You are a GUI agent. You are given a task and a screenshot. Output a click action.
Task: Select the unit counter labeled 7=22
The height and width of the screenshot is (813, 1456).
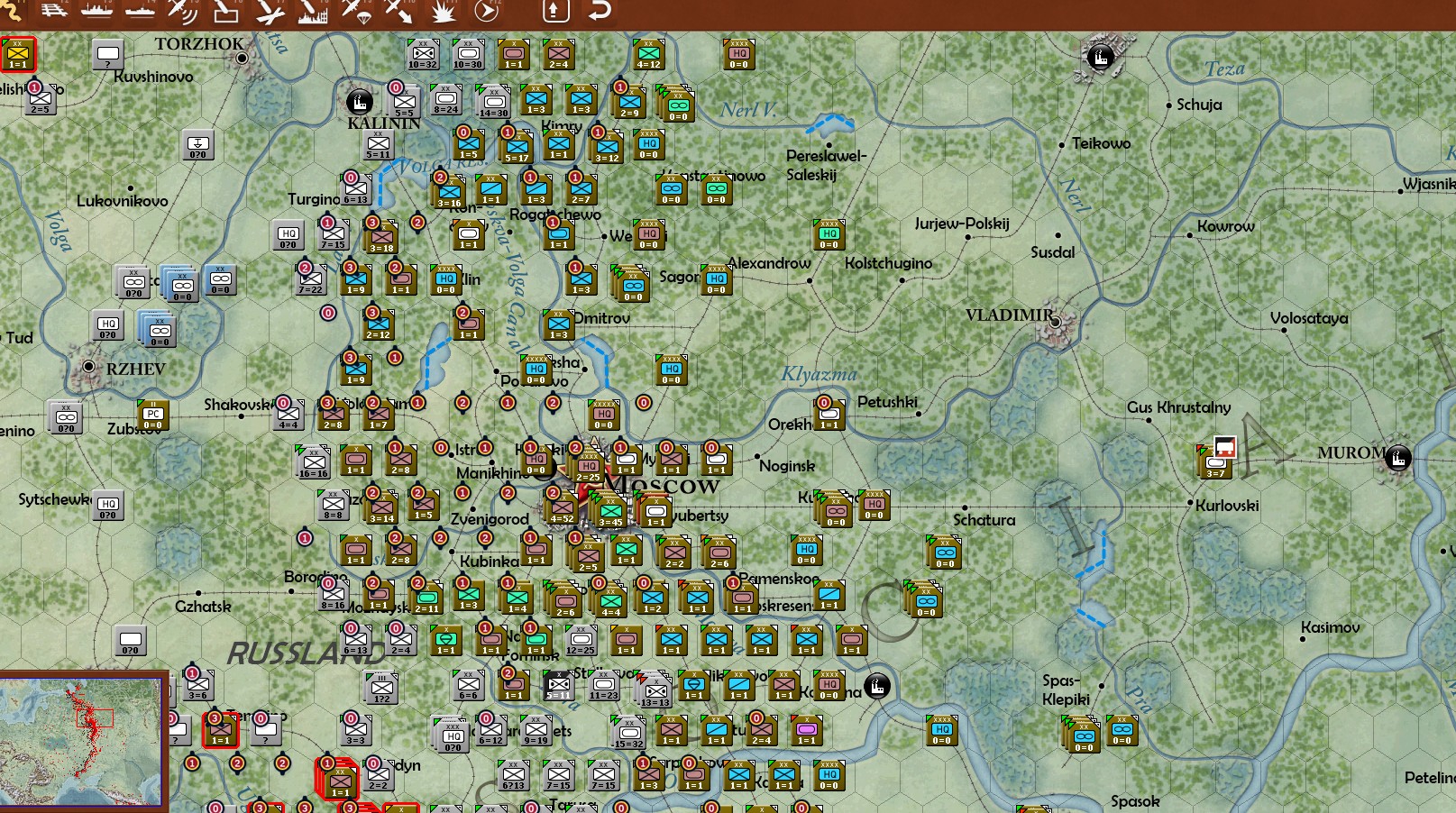pos(311,280)
